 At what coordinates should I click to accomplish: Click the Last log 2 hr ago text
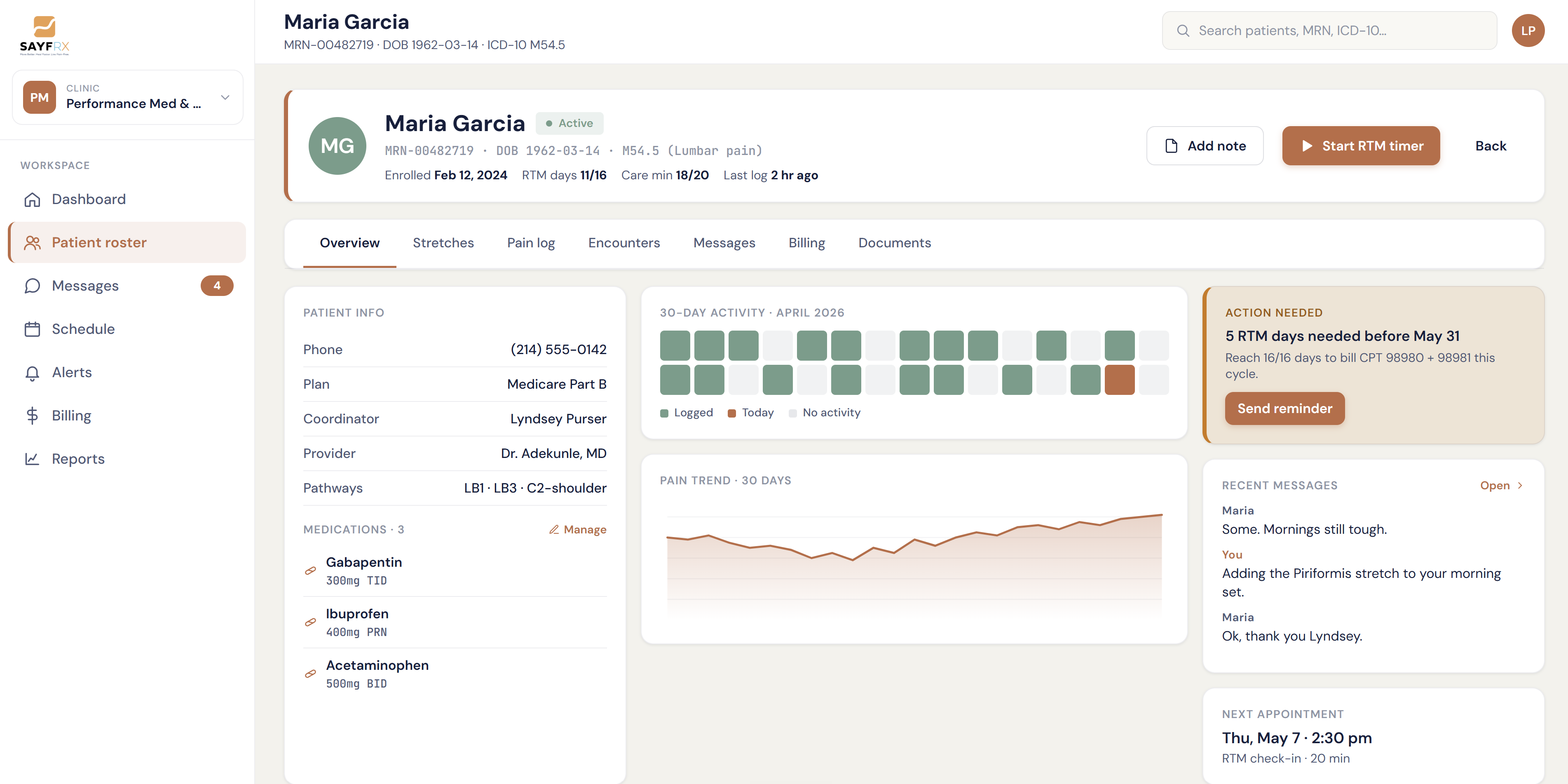[770, 176]
